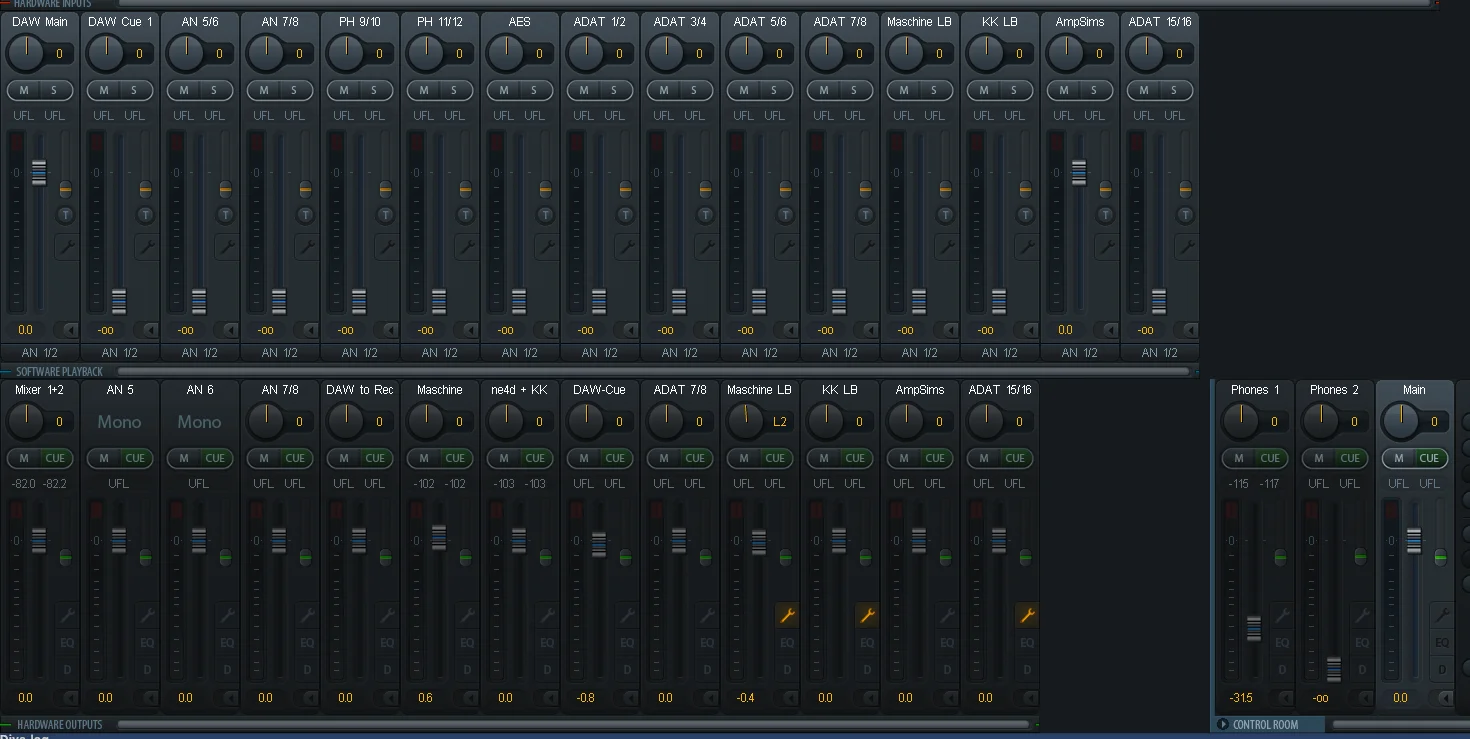Click the T trim icon on PH 11/12
1470x739 pixels.
pos(465,215)
